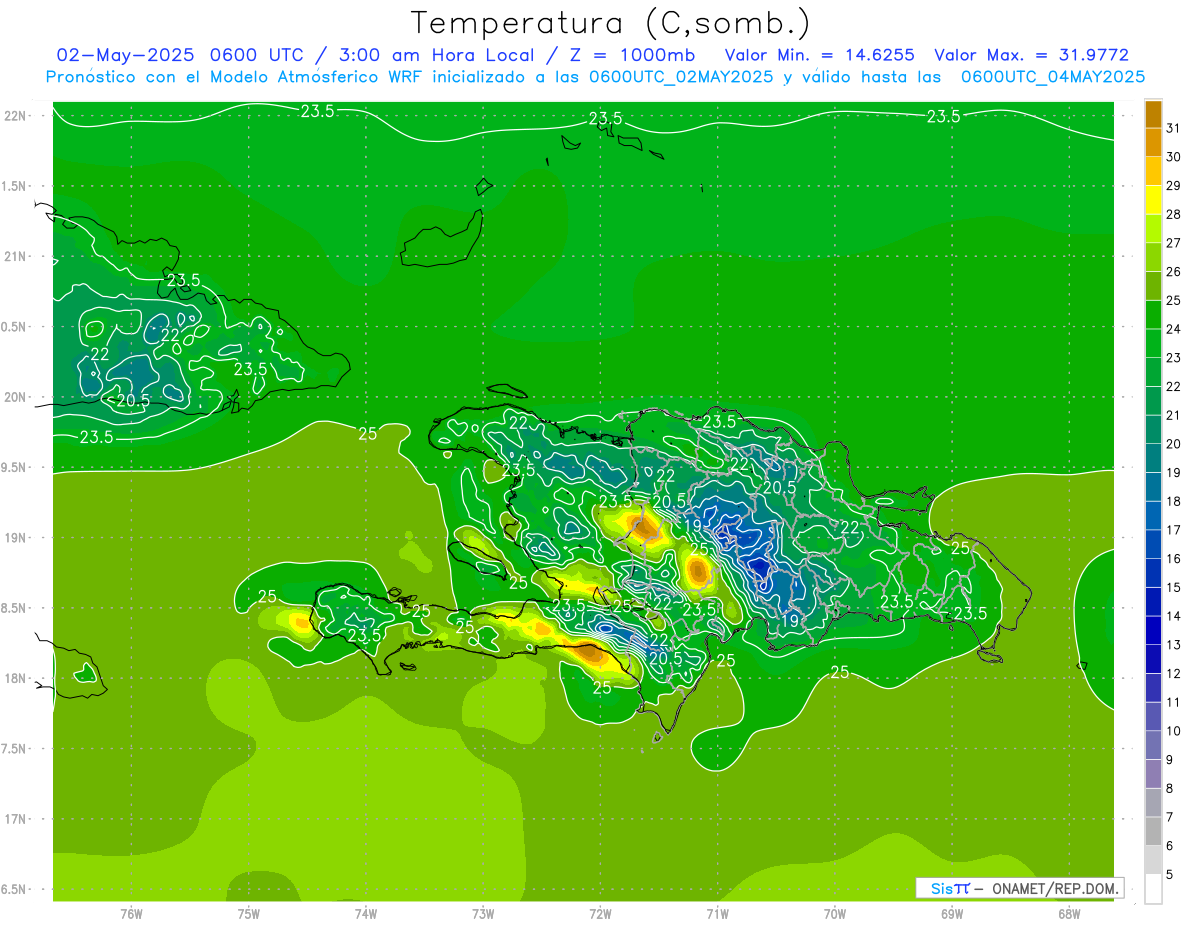Pick the dark orange swatch above legend value 31
The height and width of the screenshot is (927, 1200).
click(x=1153, y=114)
